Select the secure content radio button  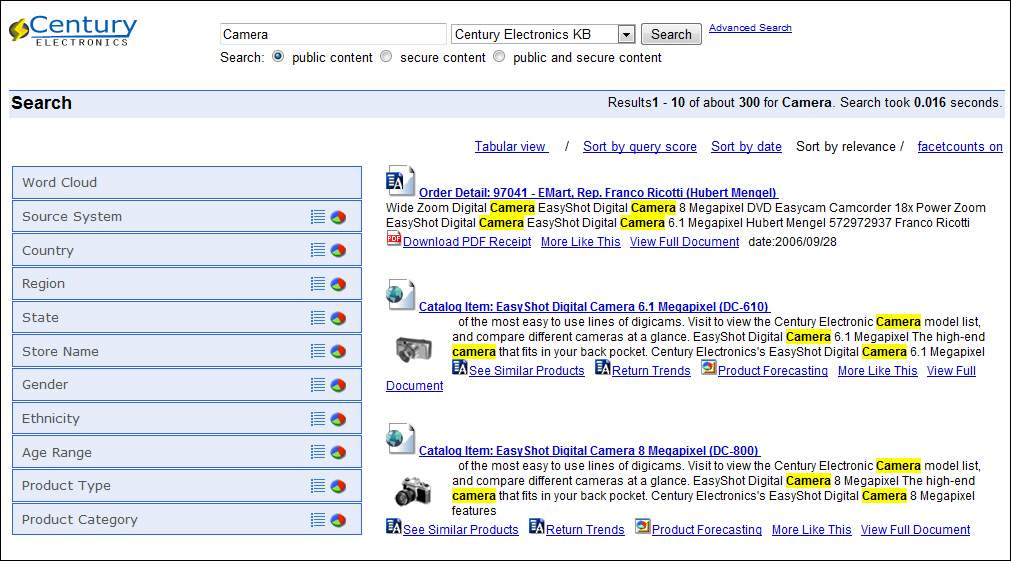(x=386, y=57)
